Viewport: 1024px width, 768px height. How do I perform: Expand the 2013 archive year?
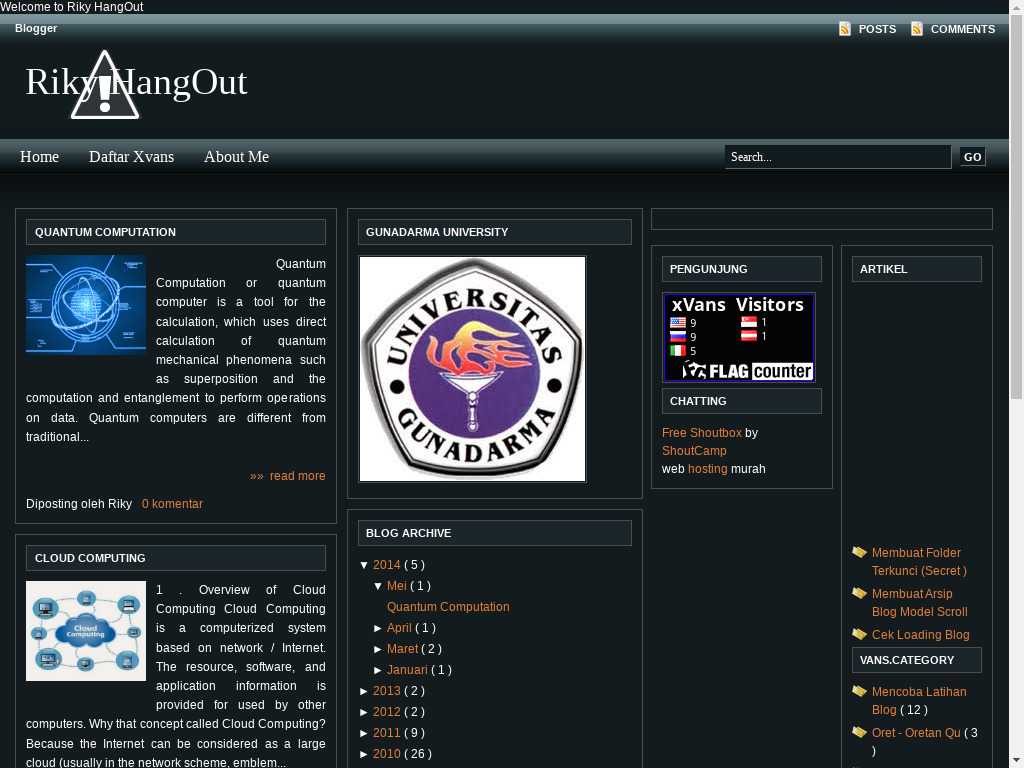tap(365, 691)
